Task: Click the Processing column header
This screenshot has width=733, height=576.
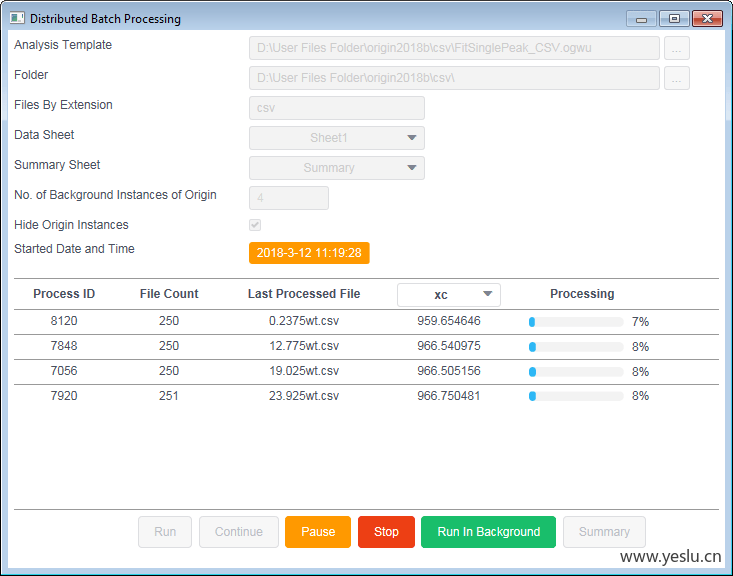Action: tap(582, 294)
